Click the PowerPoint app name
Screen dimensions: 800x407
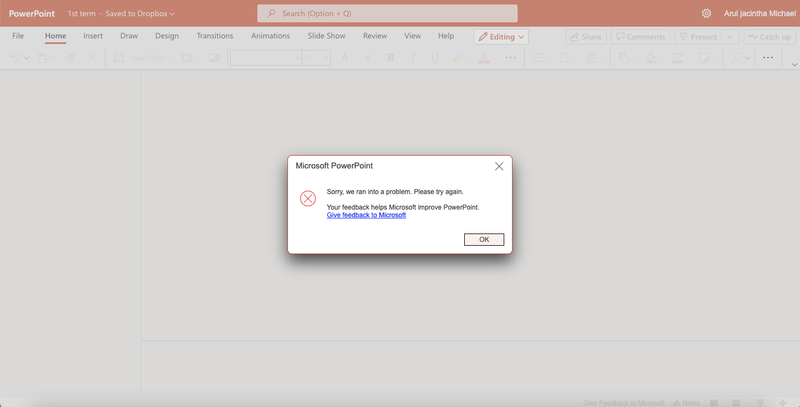(x=32, y=14)
